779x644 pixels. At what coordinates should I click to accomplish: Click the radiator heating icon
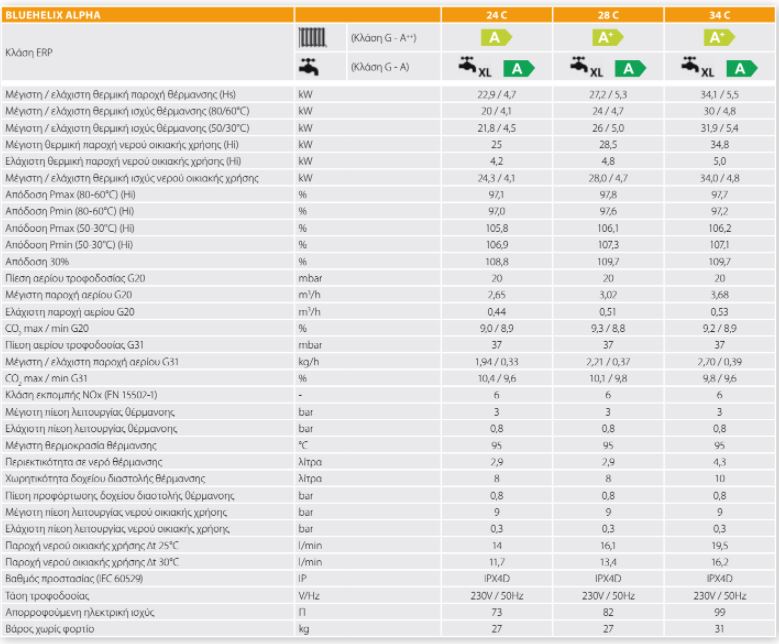(x=312, y=37)
